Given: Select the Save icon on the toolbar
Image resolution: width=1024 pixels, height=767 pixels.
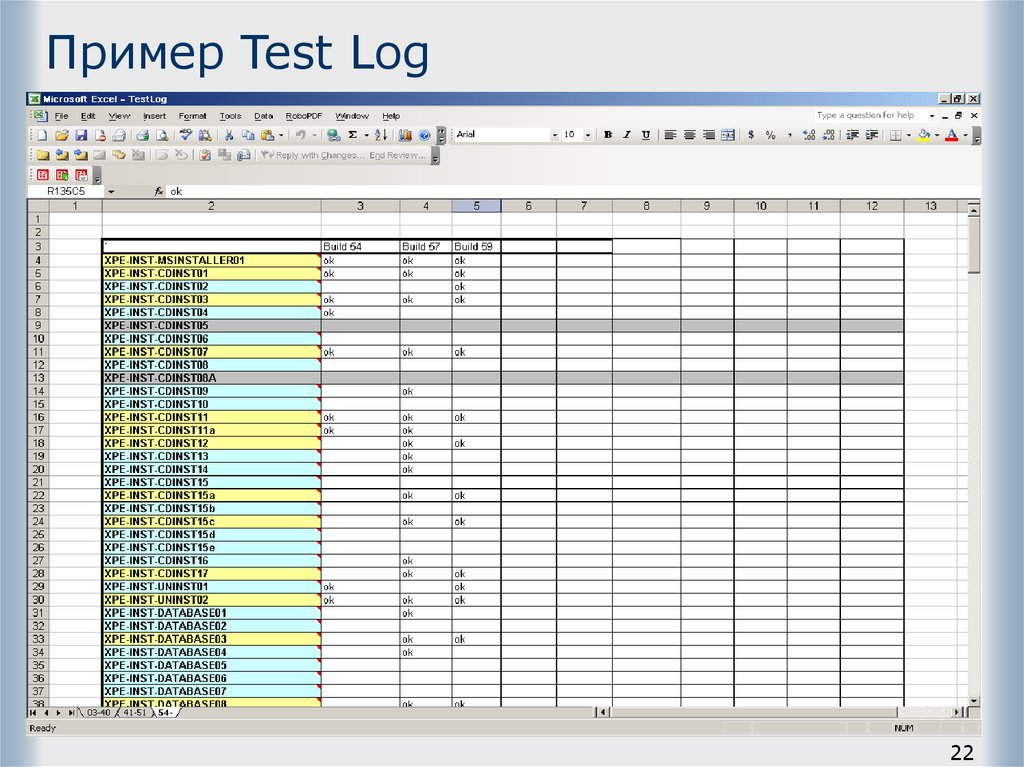Looking at the screenshot, I should [81, 135].
